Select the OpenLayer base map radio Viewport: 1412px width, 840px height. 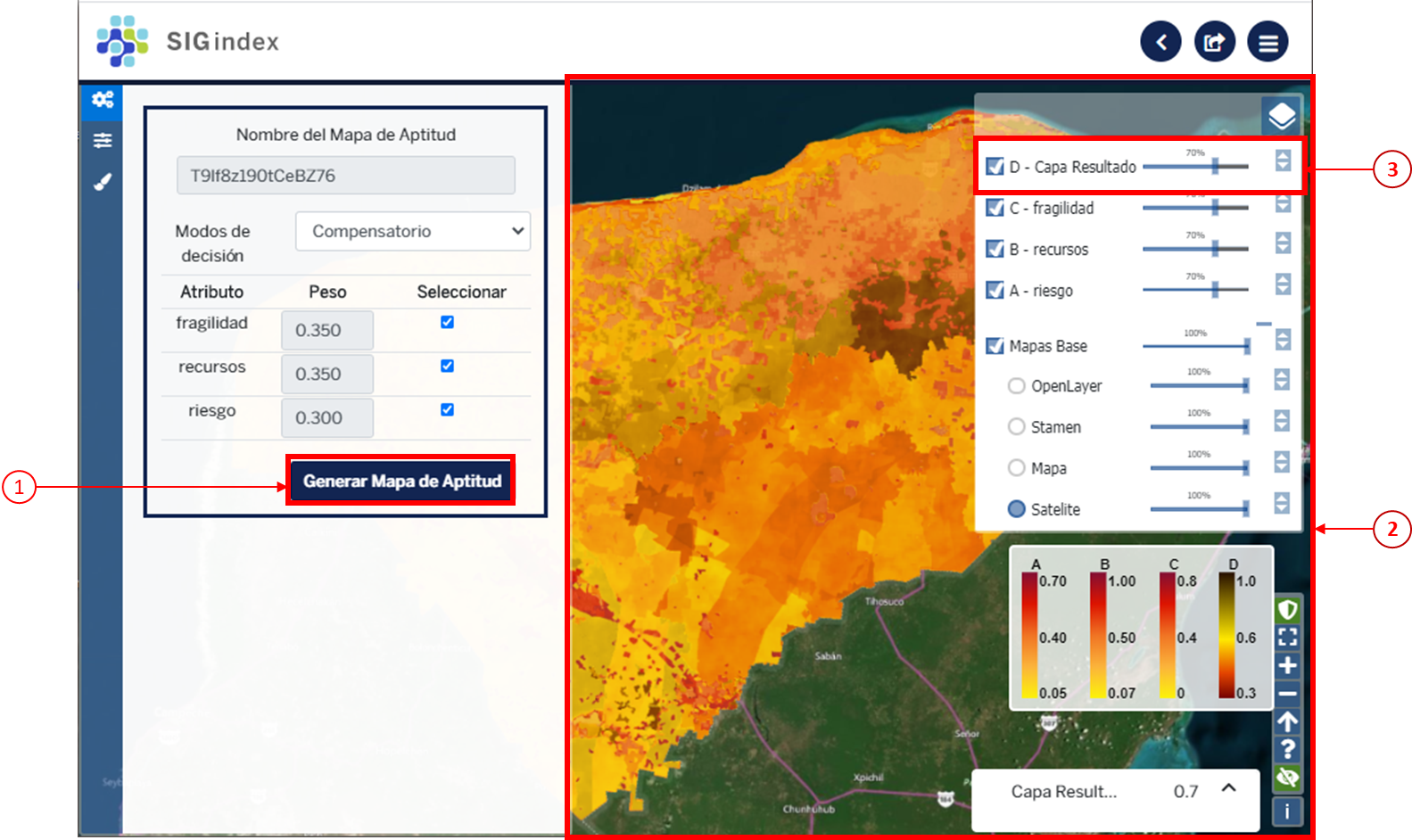tap(1016, 386)
